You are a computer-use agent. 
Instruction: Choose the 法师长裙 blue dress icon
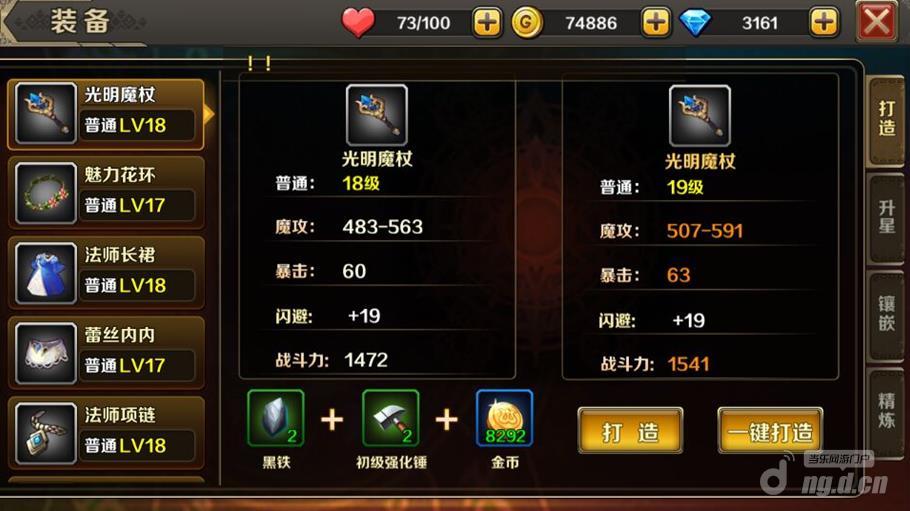[45, 273]
